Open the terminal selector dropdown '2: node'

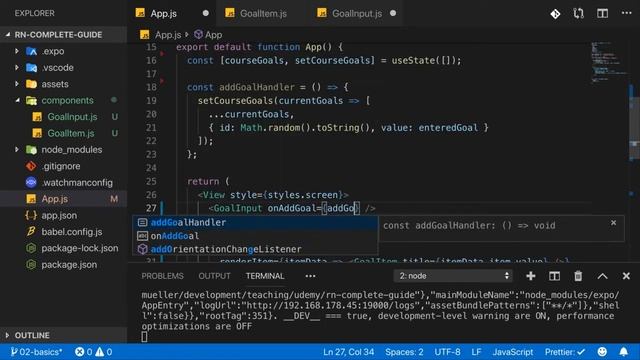[453, 276]
